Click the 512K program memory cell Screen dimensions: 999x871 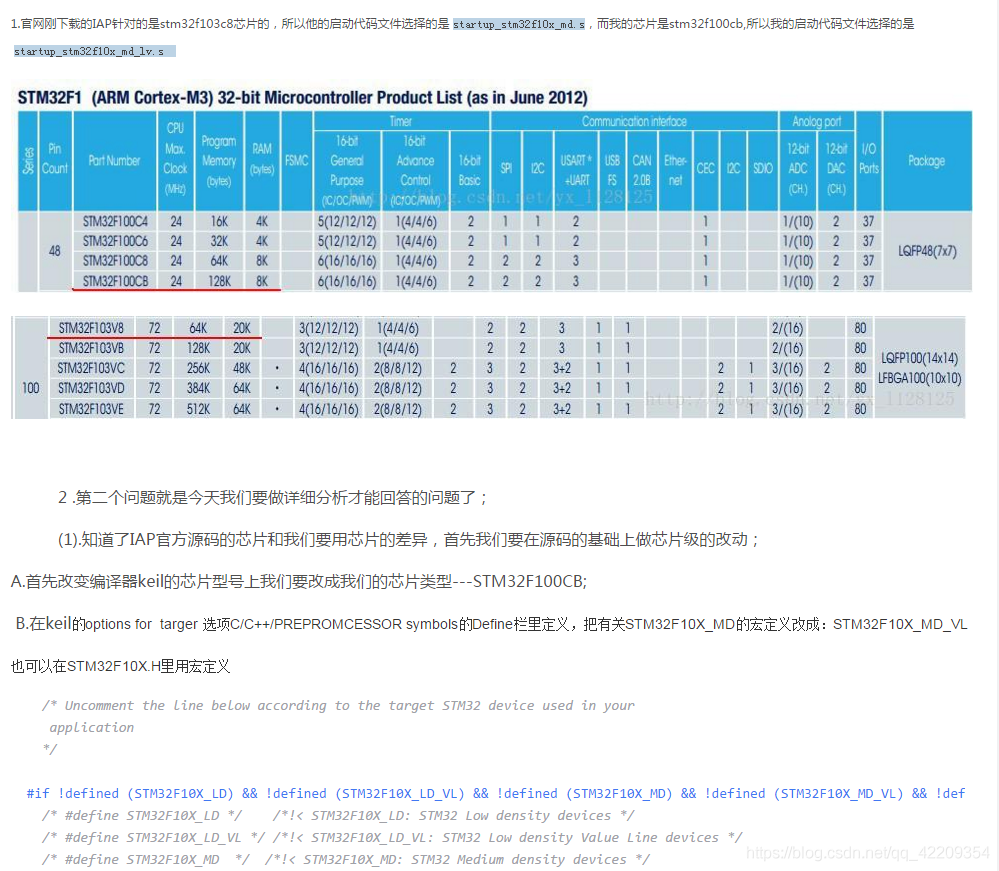pyautogui.click(x=198, y=409)
